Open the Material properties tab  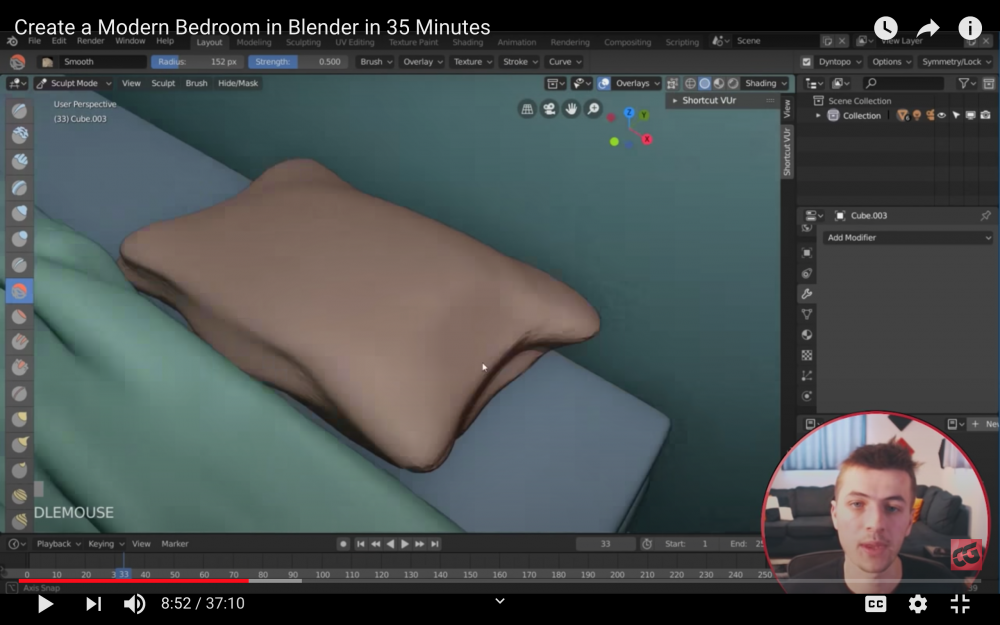pyautogui.click(x=807, y=335)
